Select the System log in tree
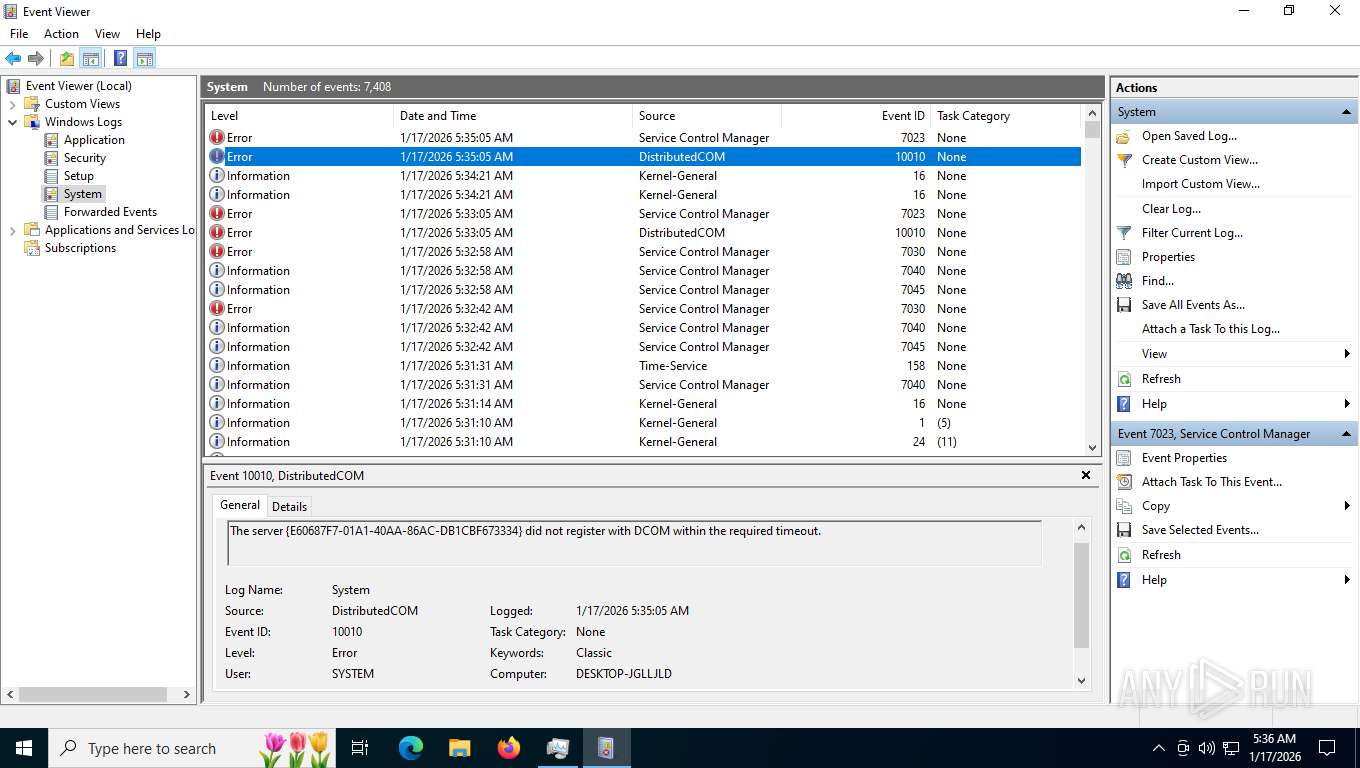 (x=83, y=194)
